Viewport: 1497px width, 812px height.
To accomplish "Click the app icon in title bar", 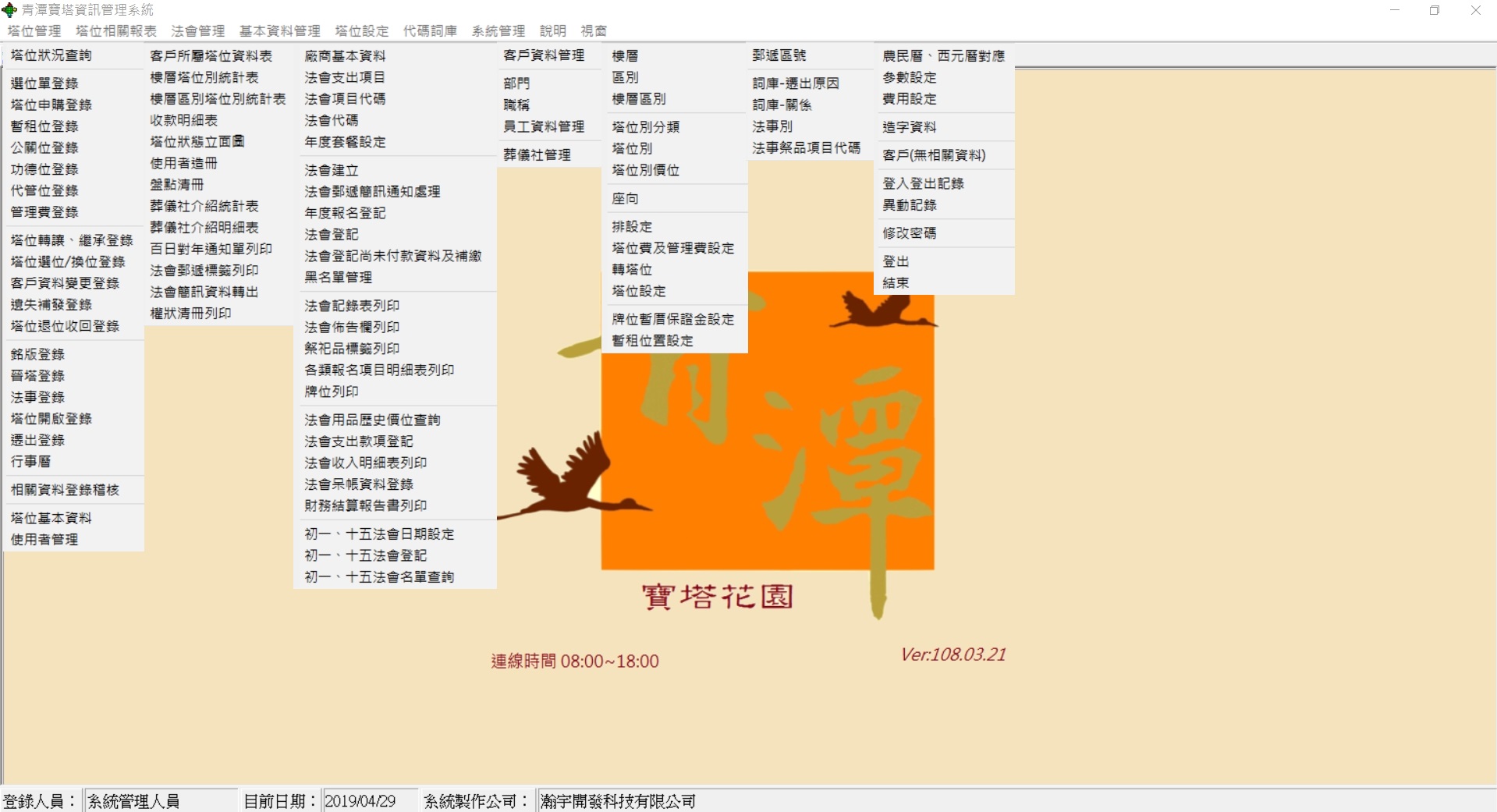I will coord(9,10).
